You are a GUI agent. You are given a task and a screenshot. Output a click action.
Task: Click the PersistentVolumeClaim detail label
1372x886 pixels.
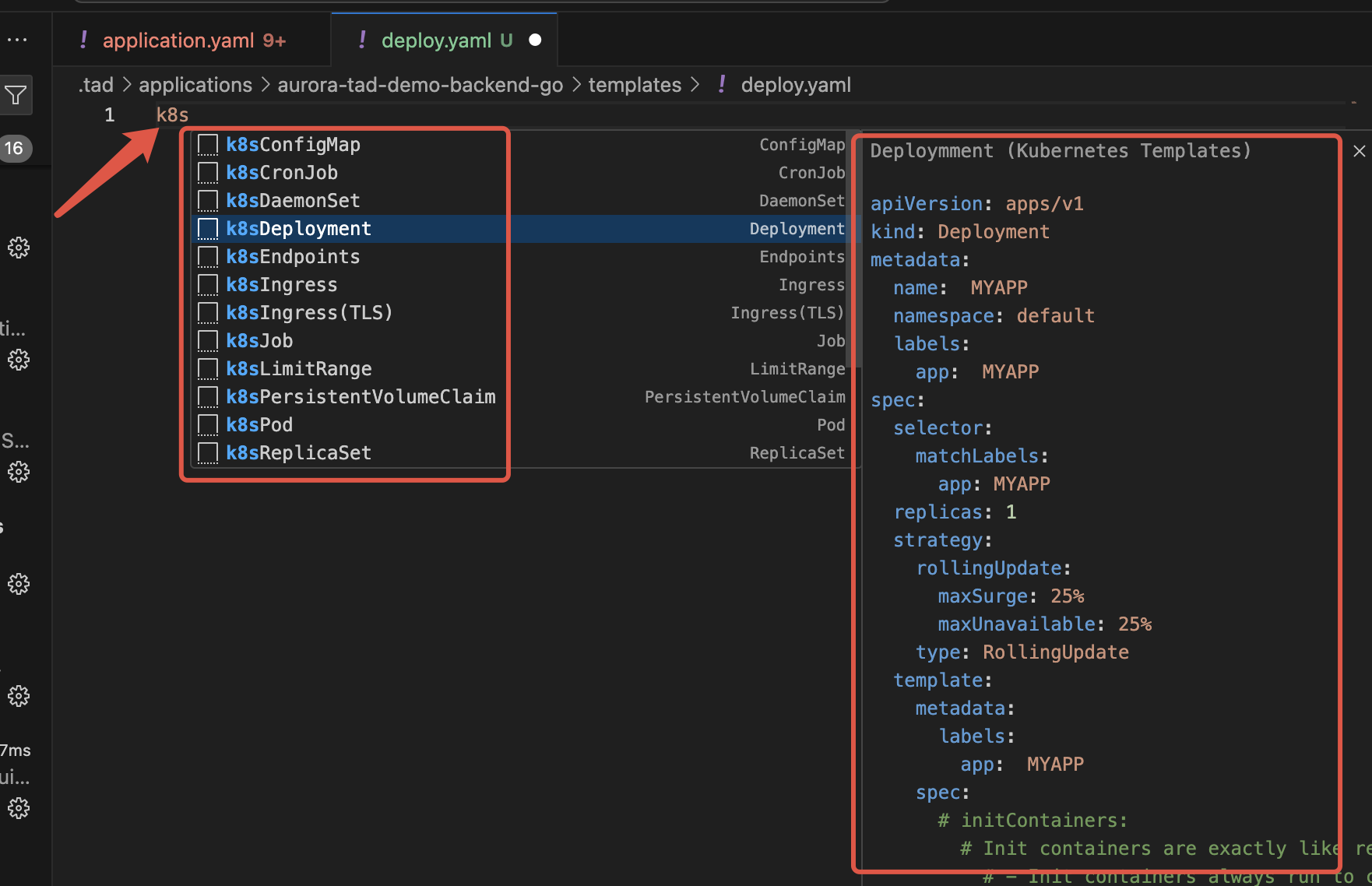745,397
